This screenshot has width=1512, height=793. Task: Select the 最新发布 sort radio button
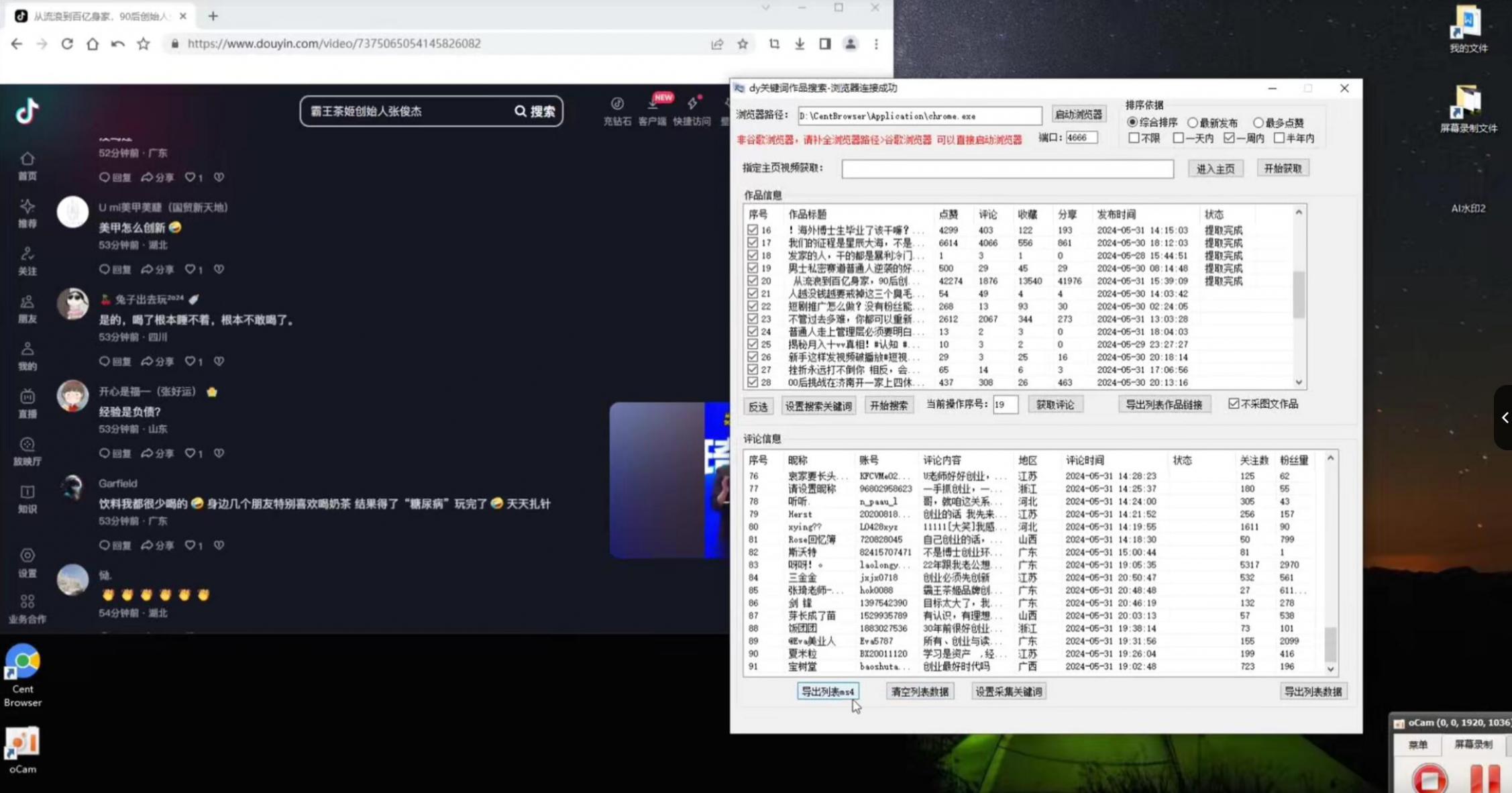pos(1194,123)
